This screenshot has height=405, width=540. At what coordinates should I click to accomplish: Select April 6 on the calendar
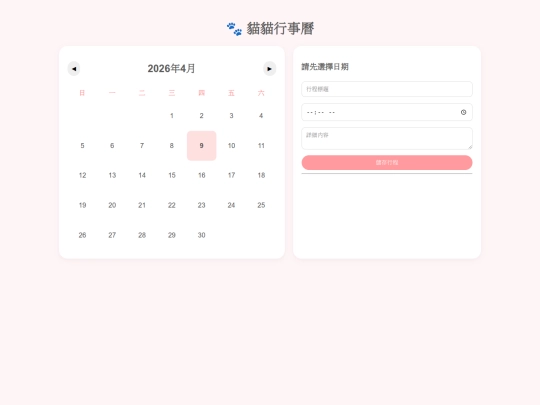[x=112, y=146]
